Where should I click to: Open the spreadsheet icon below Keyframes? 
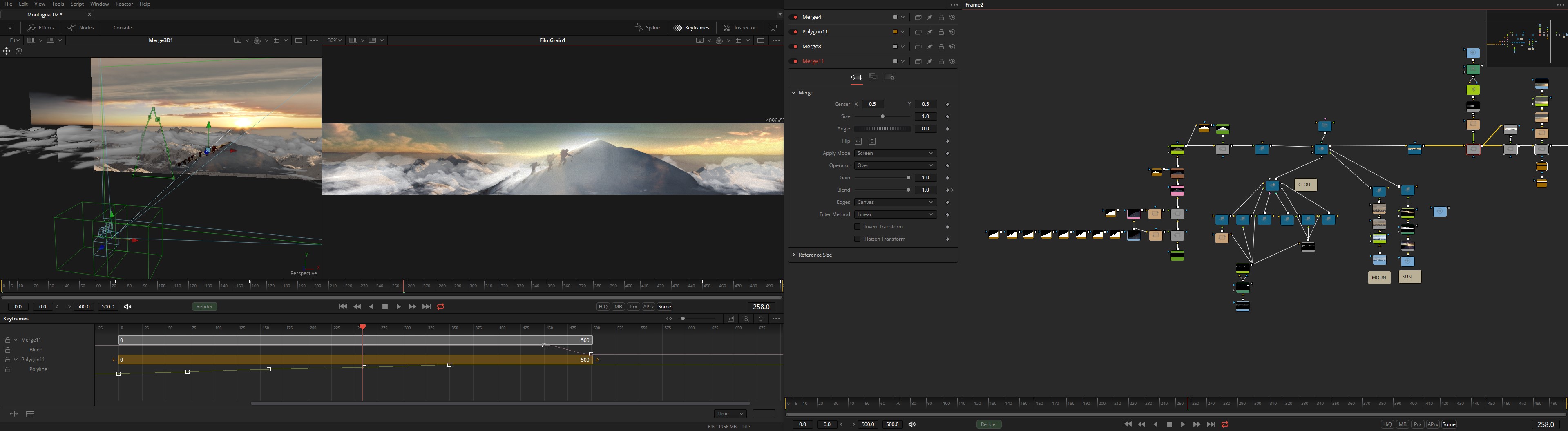[30, 414]
